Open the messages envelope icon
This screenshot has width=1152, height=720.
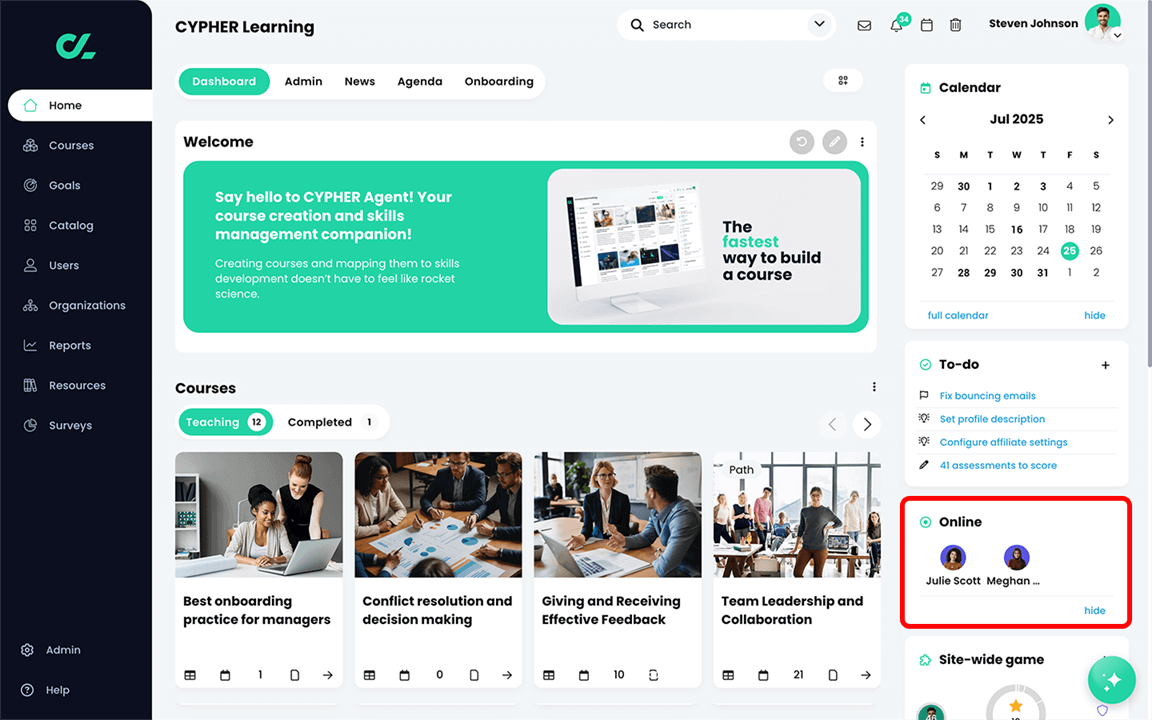click(864, 25)
